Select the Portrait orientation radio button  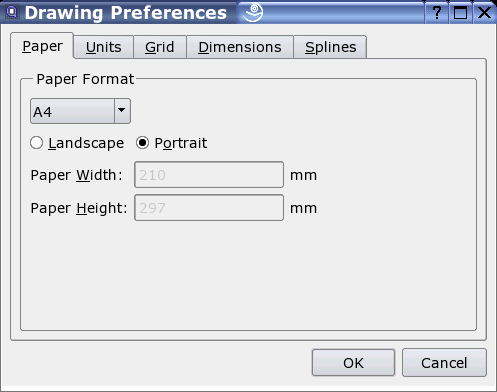[142, 143]
